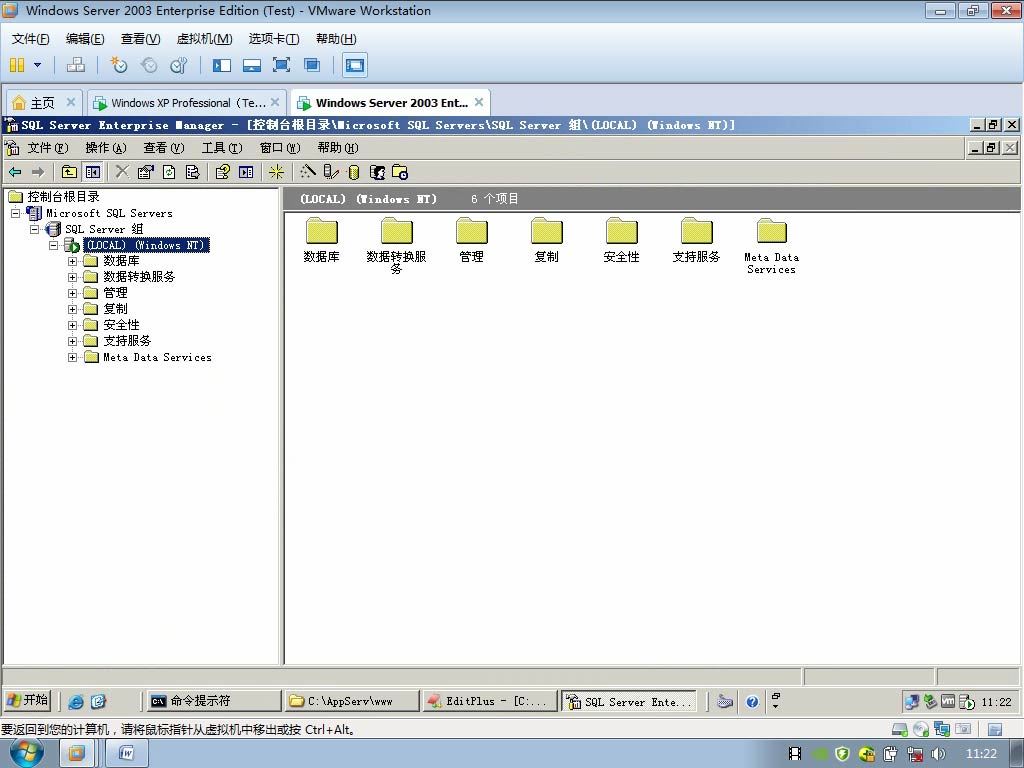
Task: Click the Help question-mark toolbar icon
Action: tap(222, 172)
